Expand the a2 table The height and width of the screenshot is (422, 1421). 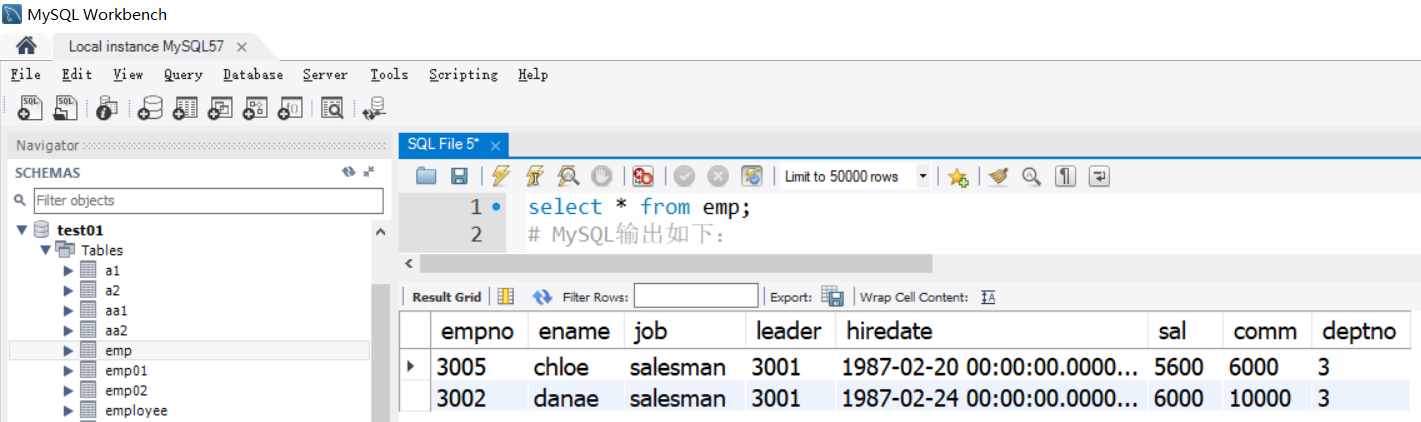coord(68,290)
